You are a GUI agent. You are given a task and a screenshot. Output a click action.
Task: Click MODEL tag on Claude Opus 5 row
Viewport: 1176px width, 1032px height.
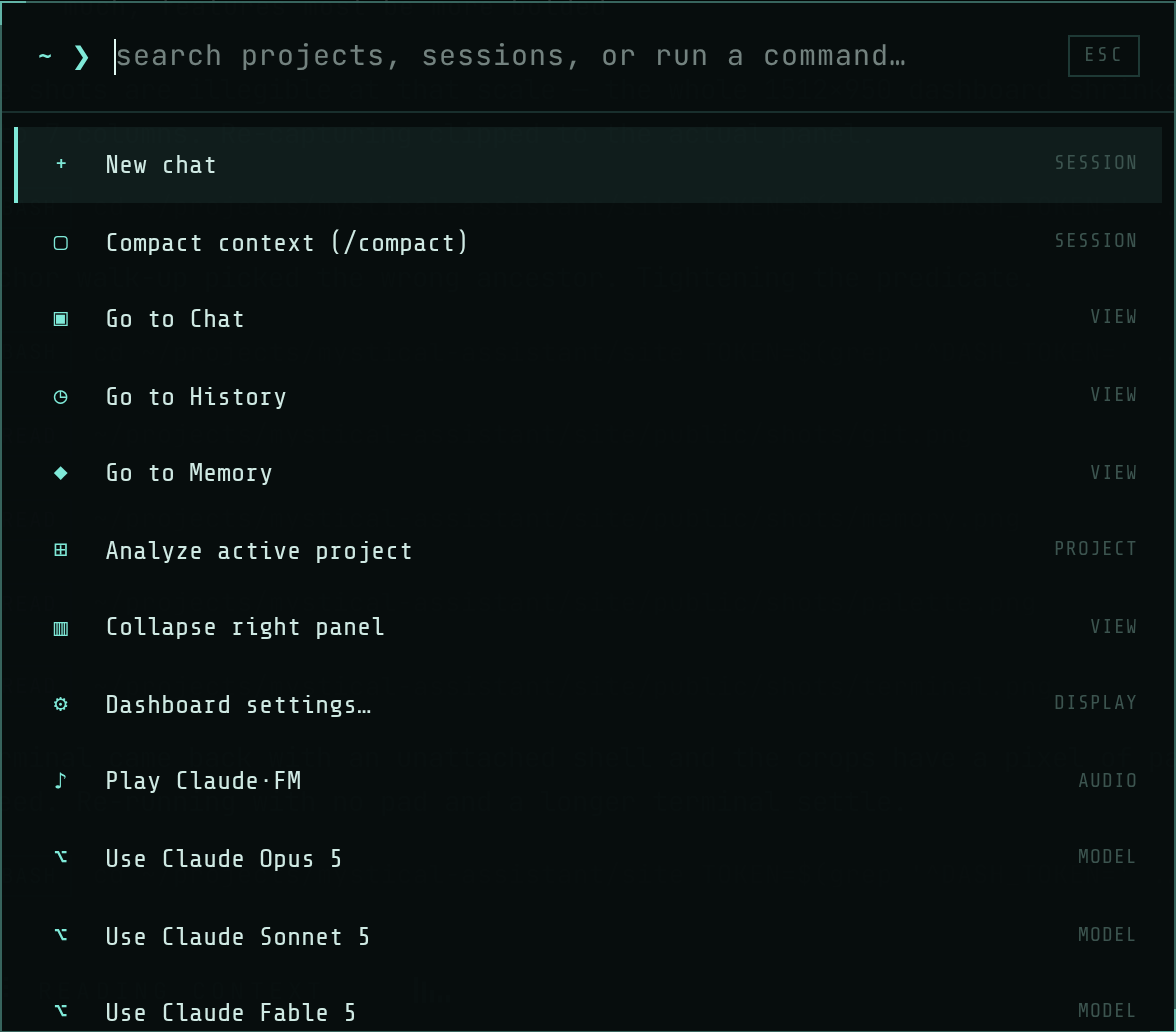(1107, 856)
